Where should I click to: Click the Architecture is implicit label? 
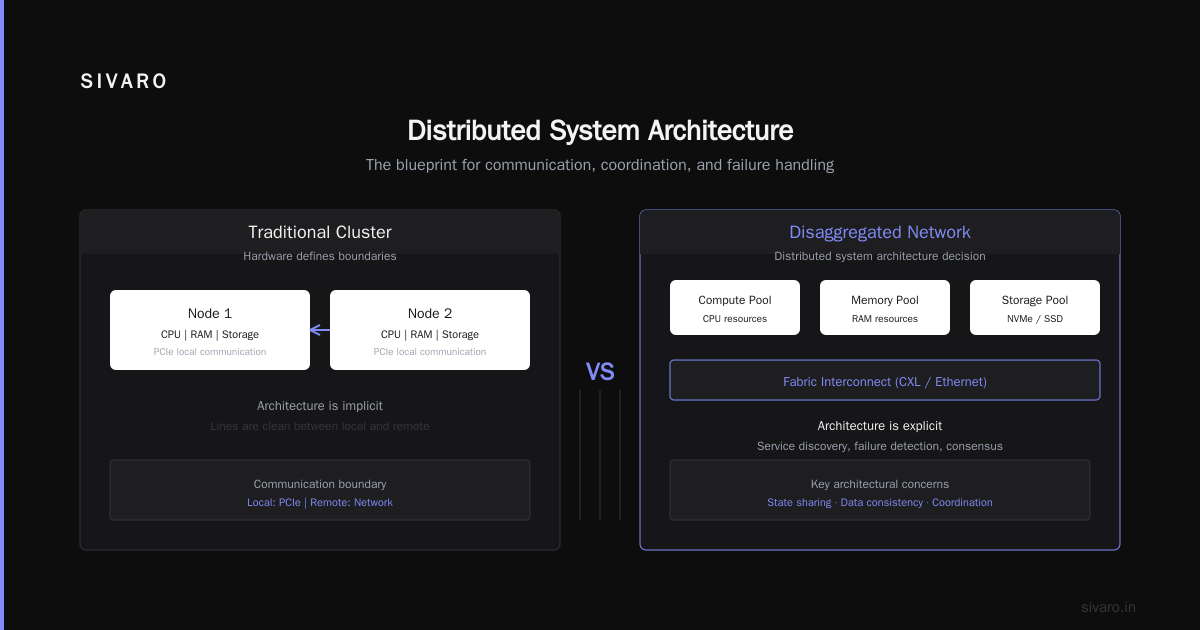click(320, 406)
